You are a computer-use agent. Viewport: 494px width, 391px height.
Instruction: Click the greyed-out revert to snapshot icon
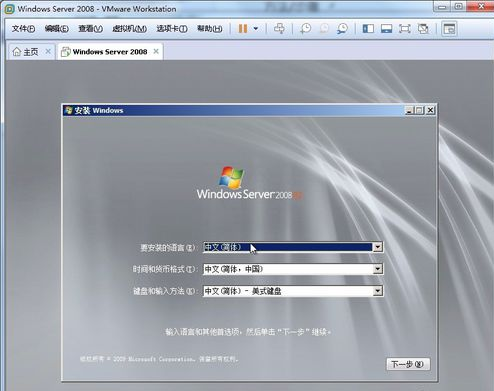pos(324,29)
